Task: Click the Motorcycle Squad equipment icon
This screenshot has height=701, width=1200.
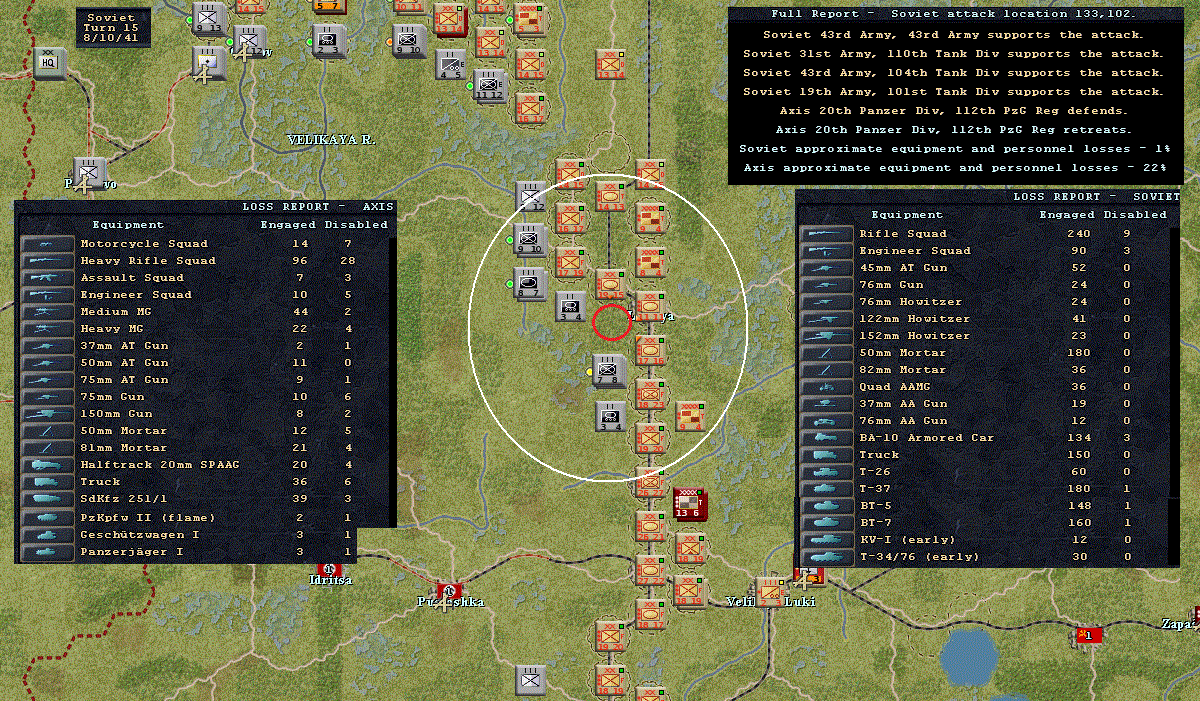Action: point(48,244)
